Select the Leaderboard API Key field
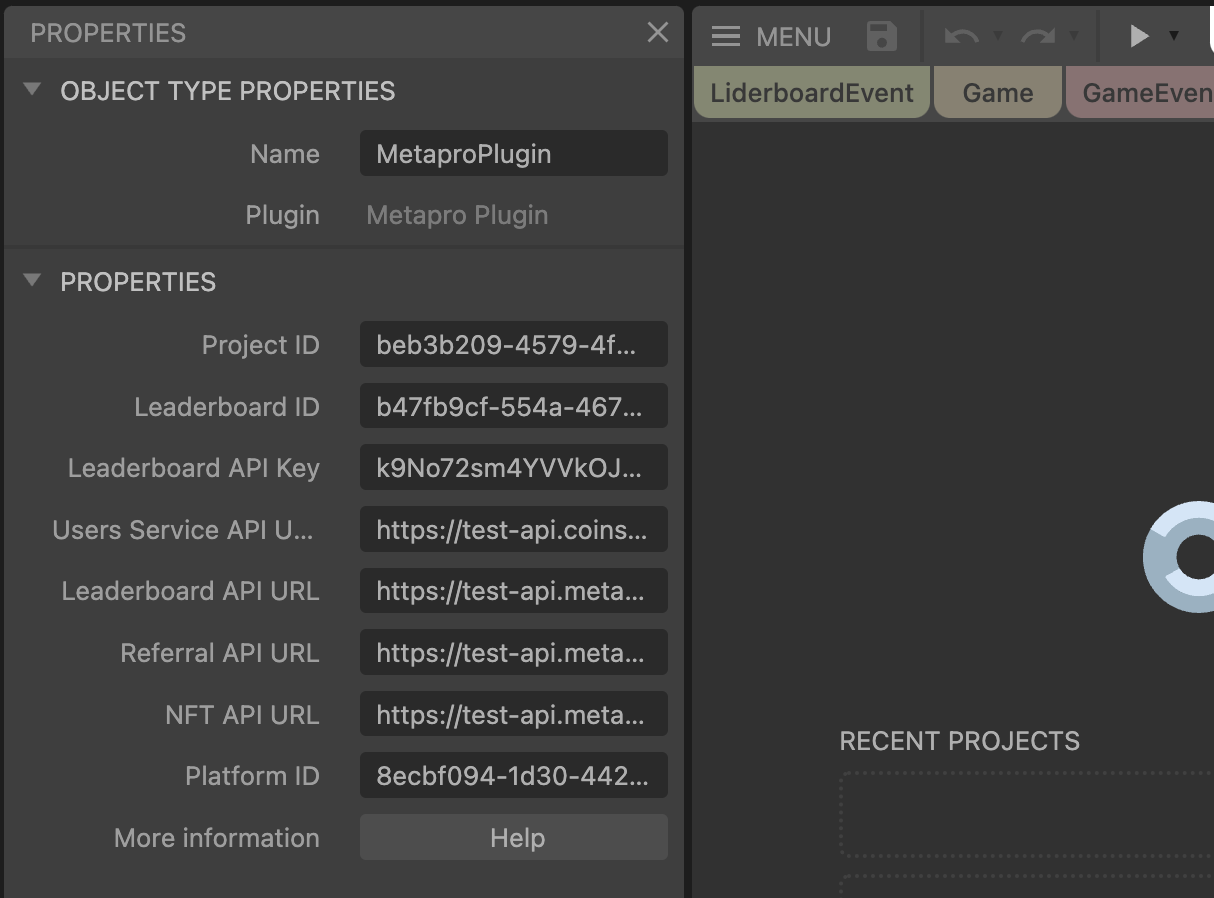 coord(513,468)
